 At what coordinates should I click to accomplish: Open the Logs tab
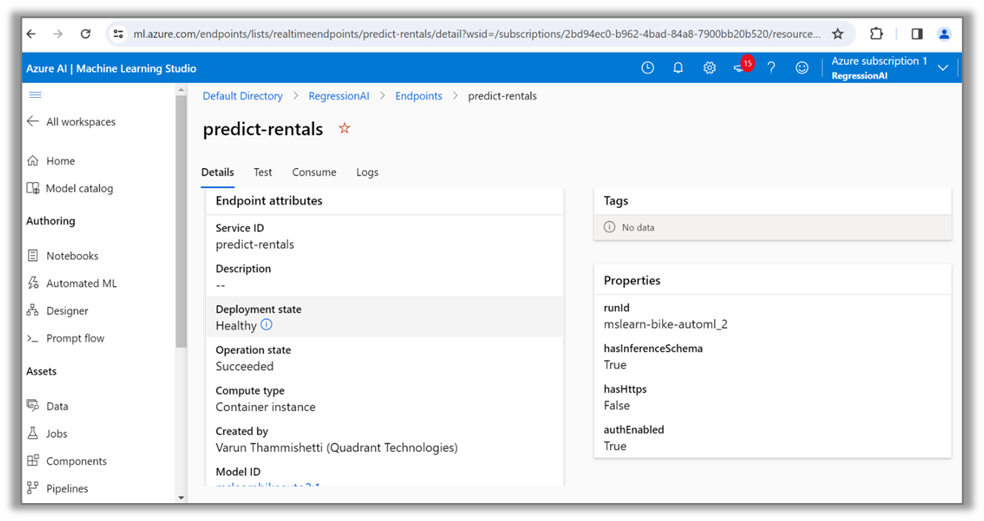[x=367, y=172]
